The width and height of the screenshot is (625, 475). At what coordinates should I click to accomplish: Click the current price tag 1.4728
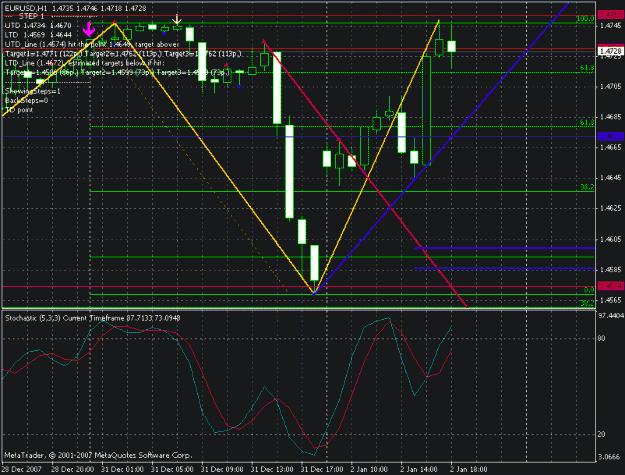click(x=610, y=51)
